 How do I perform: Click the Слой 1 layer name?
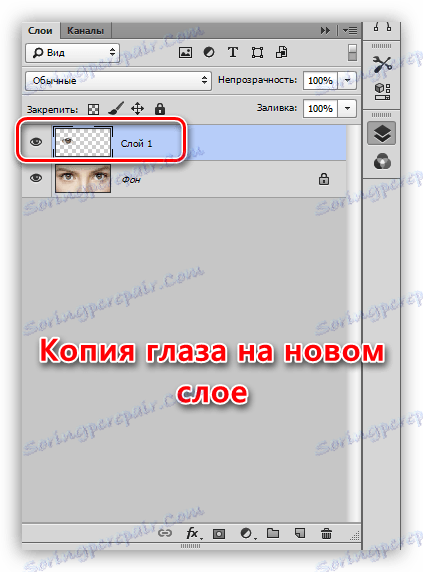136,144
